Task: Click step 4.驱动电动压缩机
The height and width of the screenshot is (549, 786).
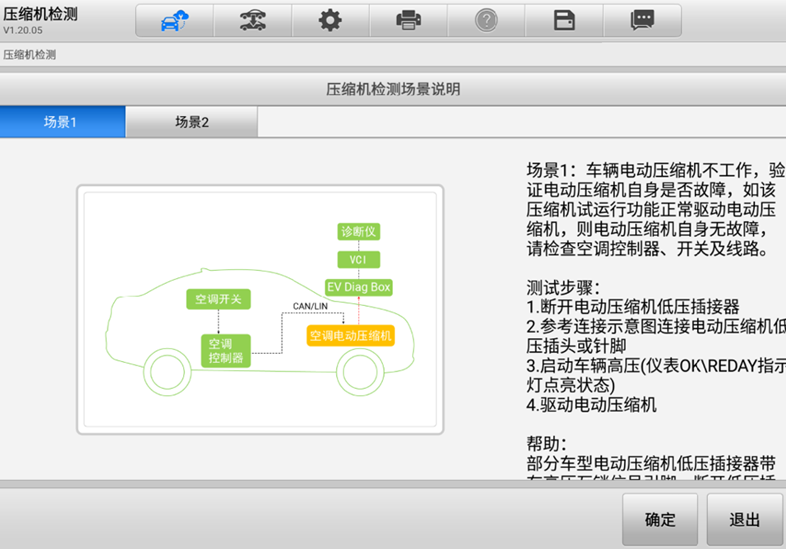Action: (x=592, y=405)
